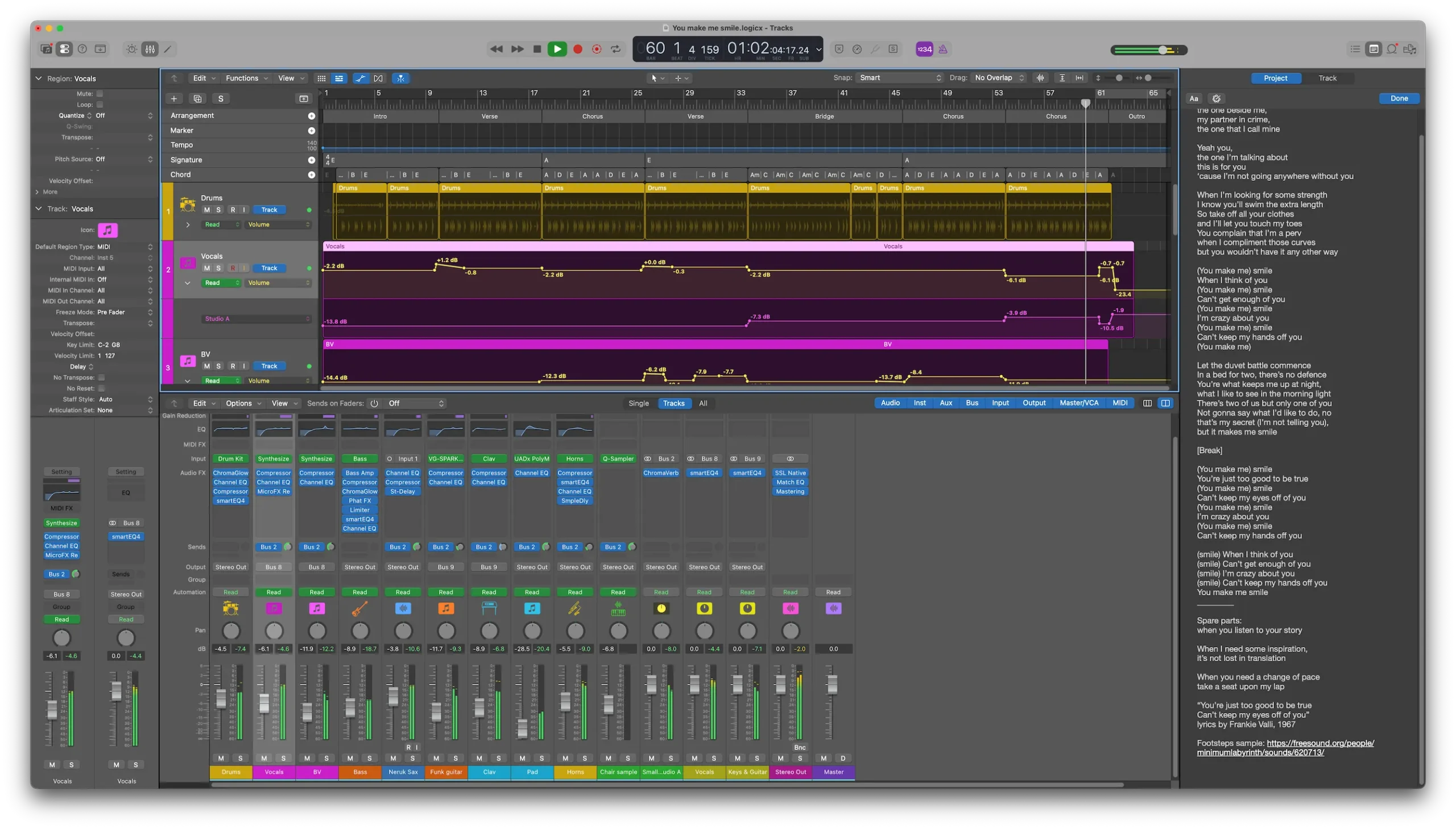Enable the No Transpose checkbox
This screenshot has width=1456, height=829.
pos(101,378)
